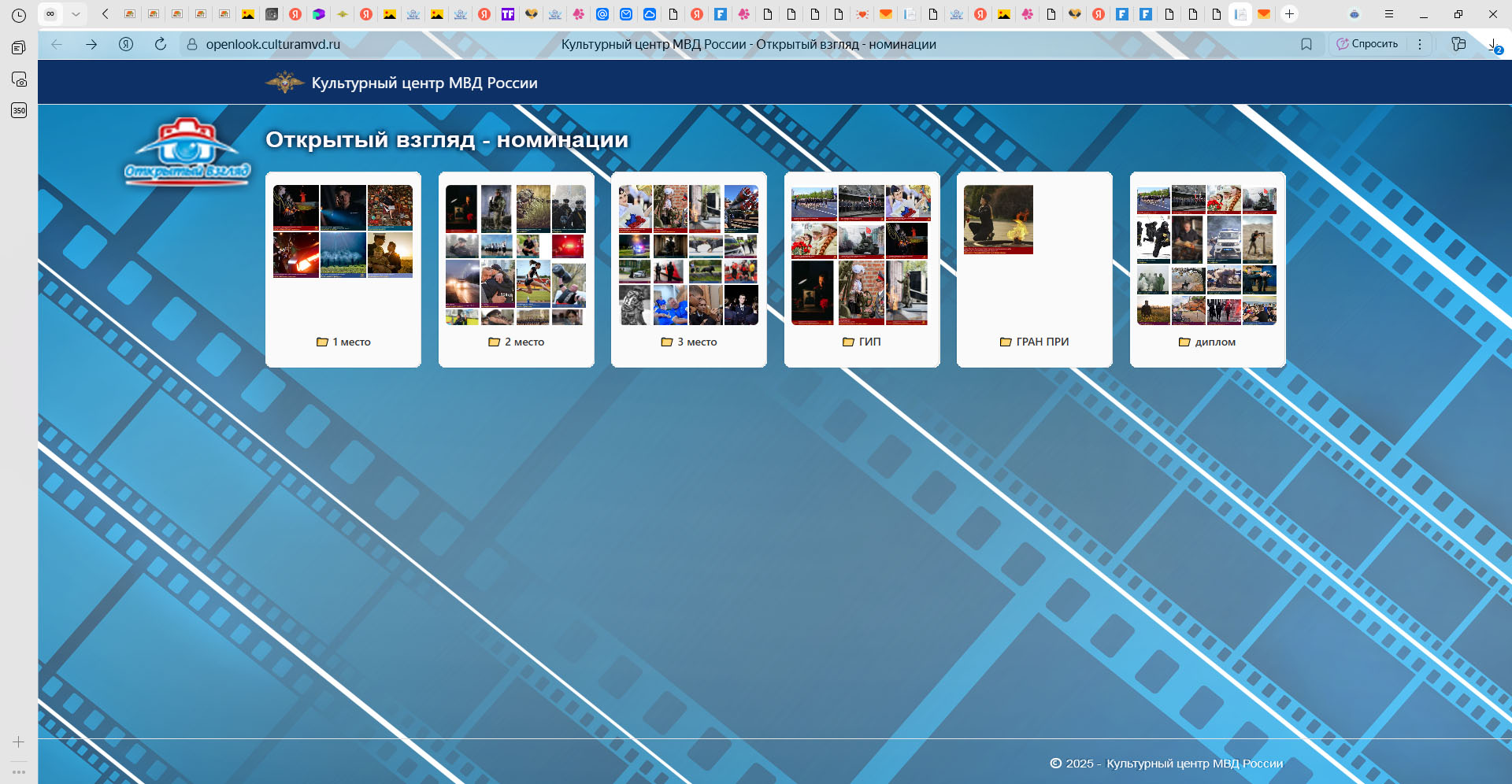Bookmark this page with the bookmark icon
Screen dimensions: 1512x784
(x=1306, y=44)
